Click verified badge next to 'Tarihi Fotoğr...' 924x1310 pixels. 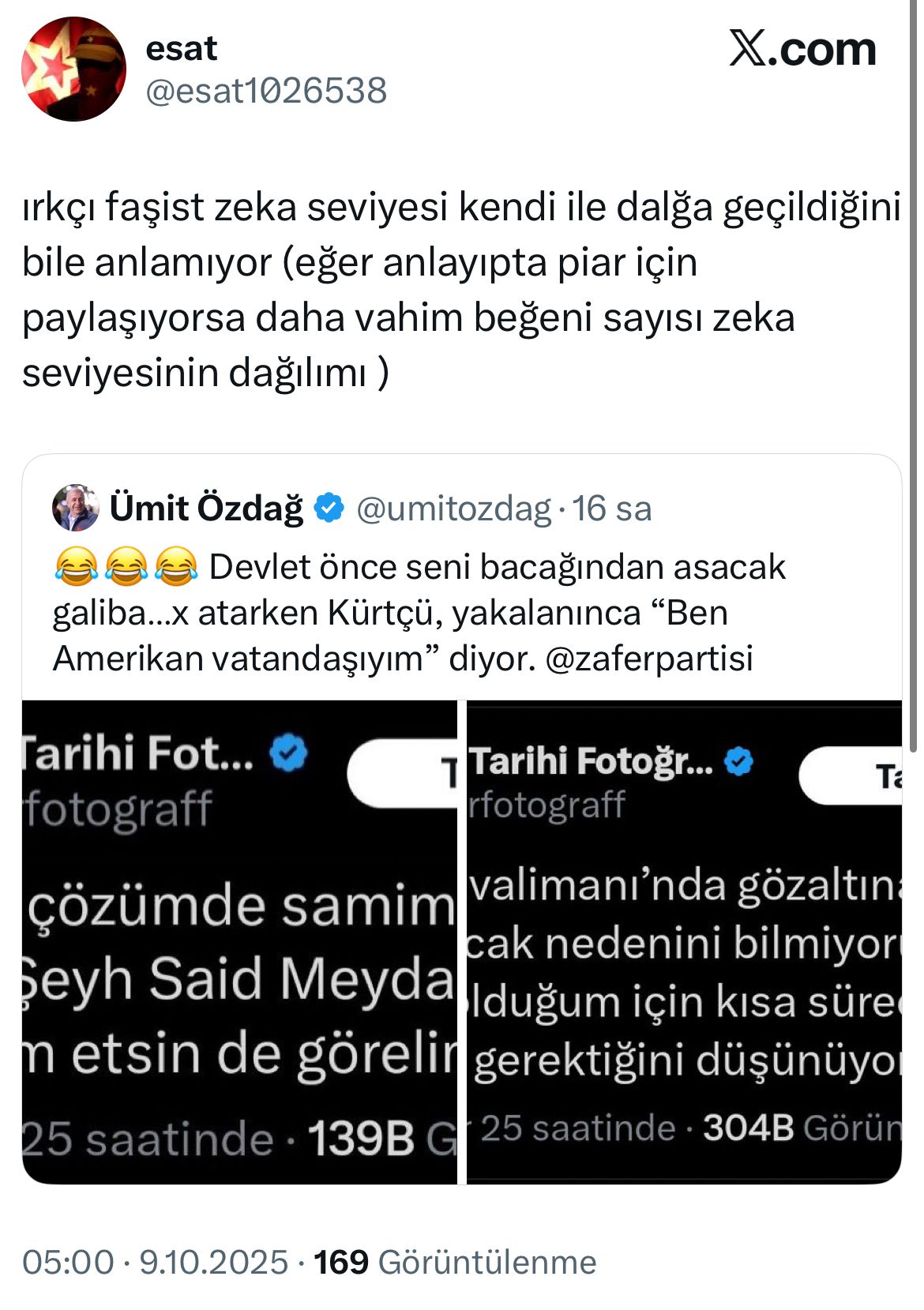[x=739, y=761]
